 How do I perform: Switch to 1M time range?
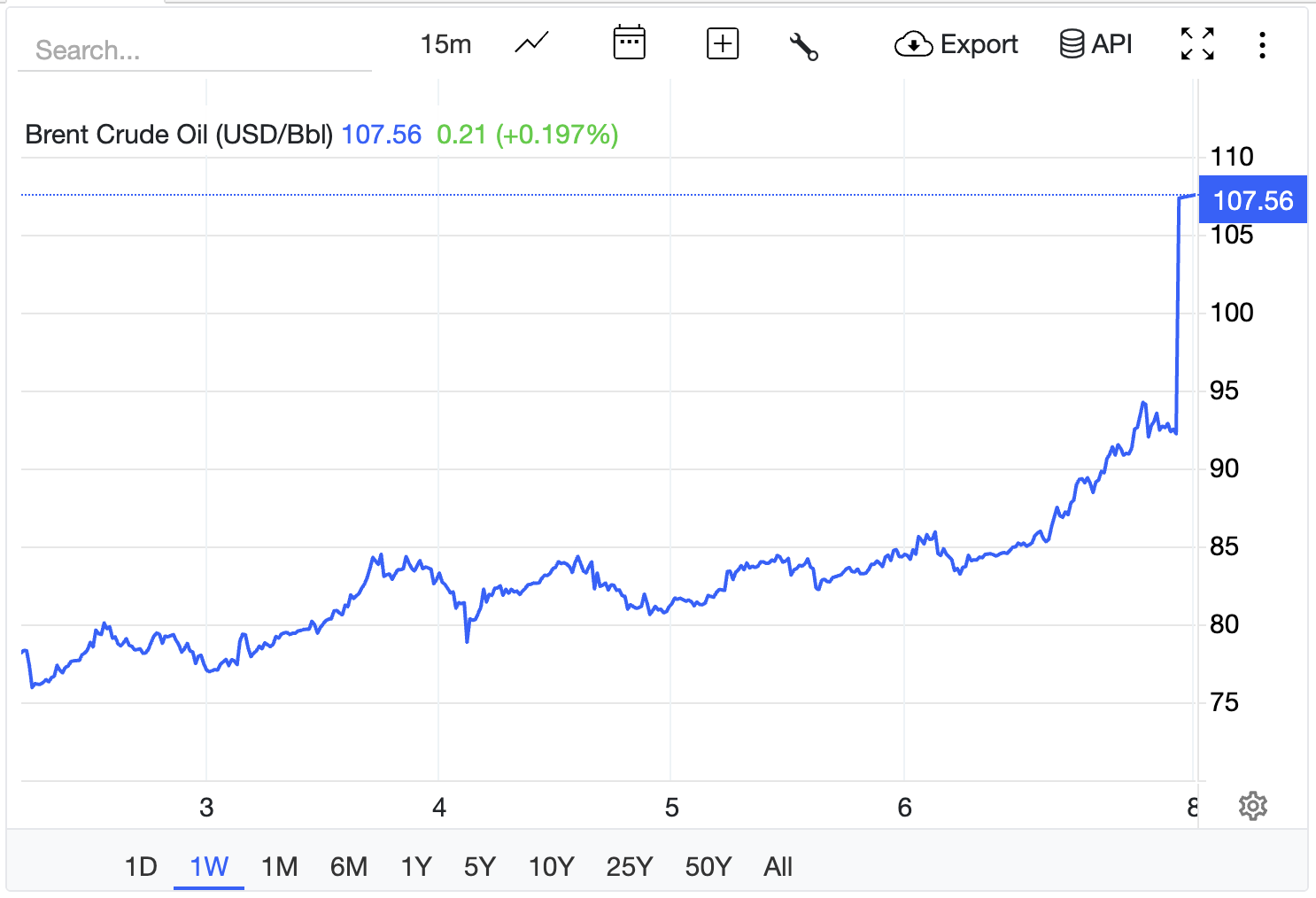pos(279,866)
